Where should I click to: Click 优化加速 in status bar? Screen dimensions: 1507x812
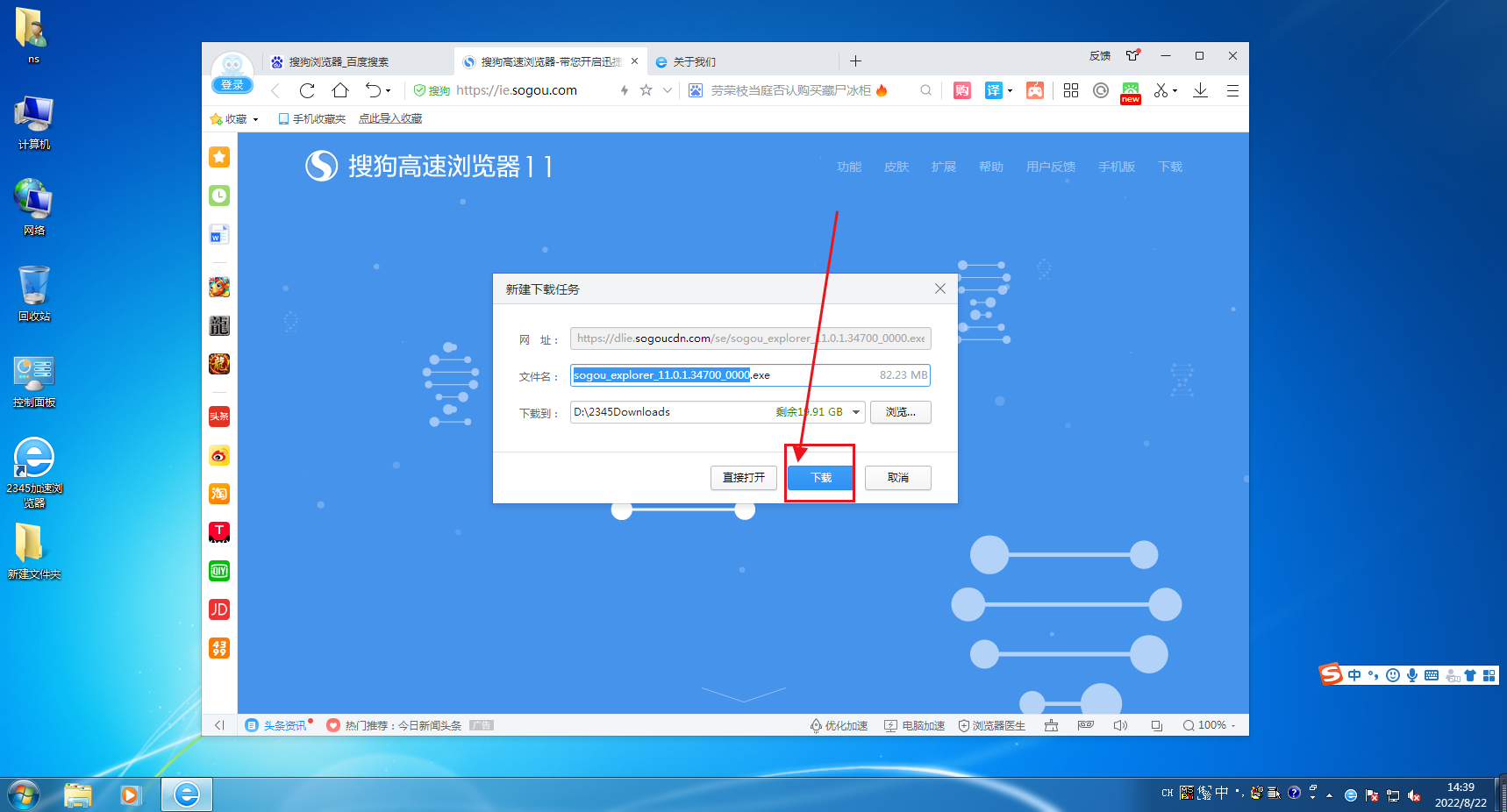pos(839,726)
